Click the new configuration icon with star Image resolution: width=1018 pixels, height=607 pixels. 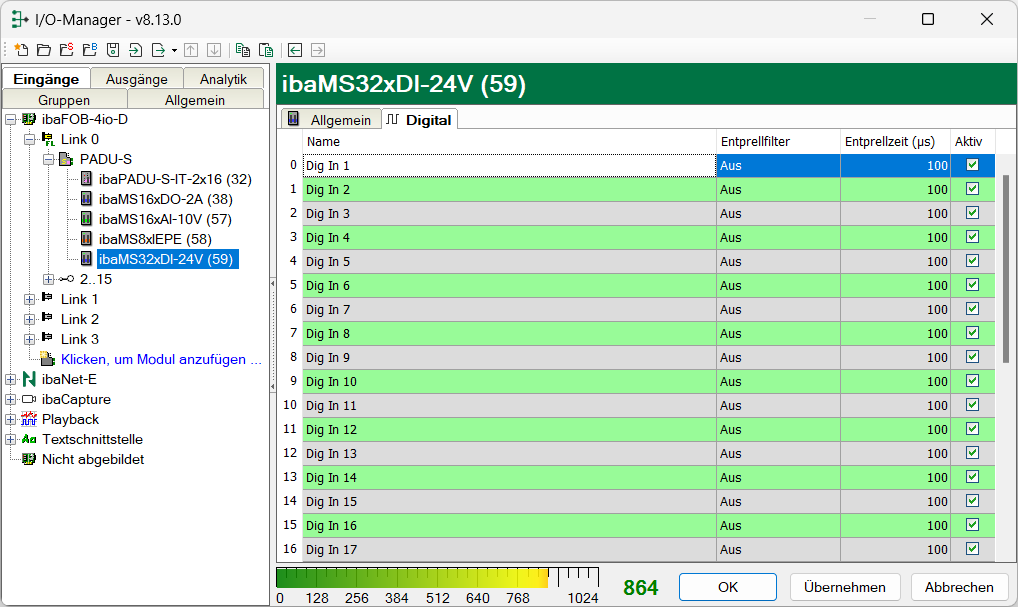click(x=21, y=49)
